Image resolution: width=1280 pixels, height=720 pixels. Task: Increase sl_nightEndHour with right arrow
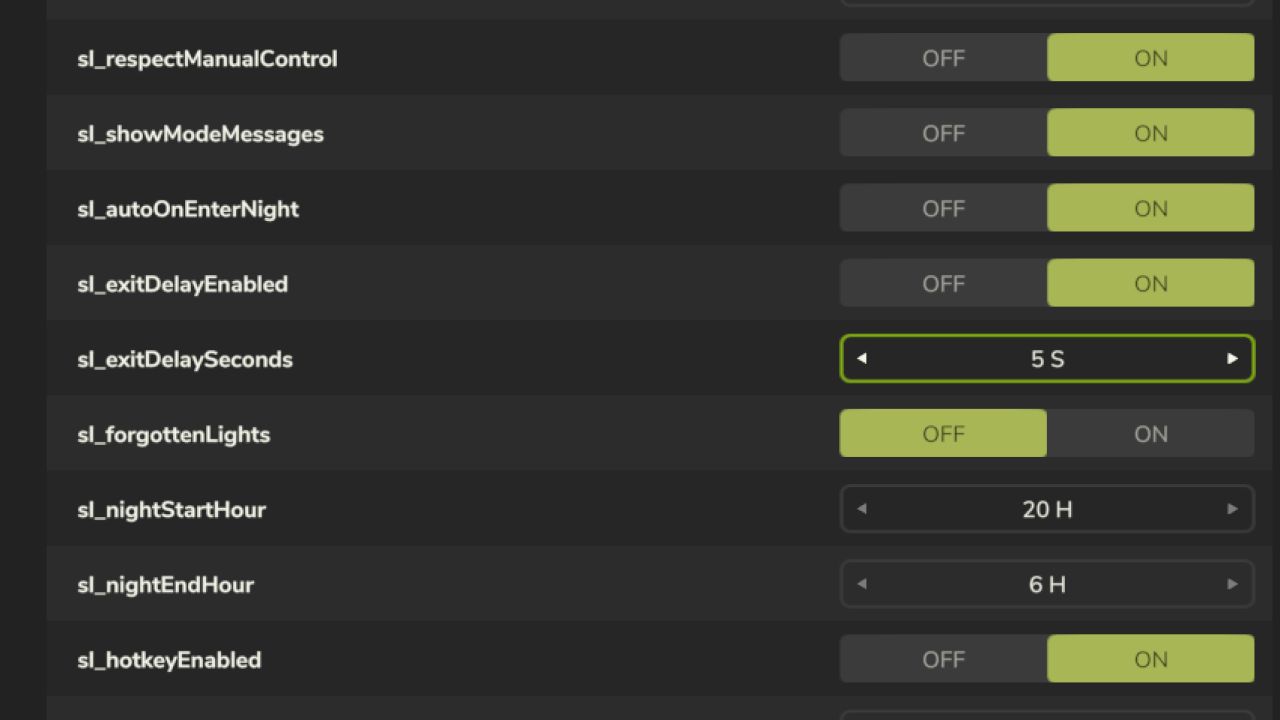[x=1232, y=584]
